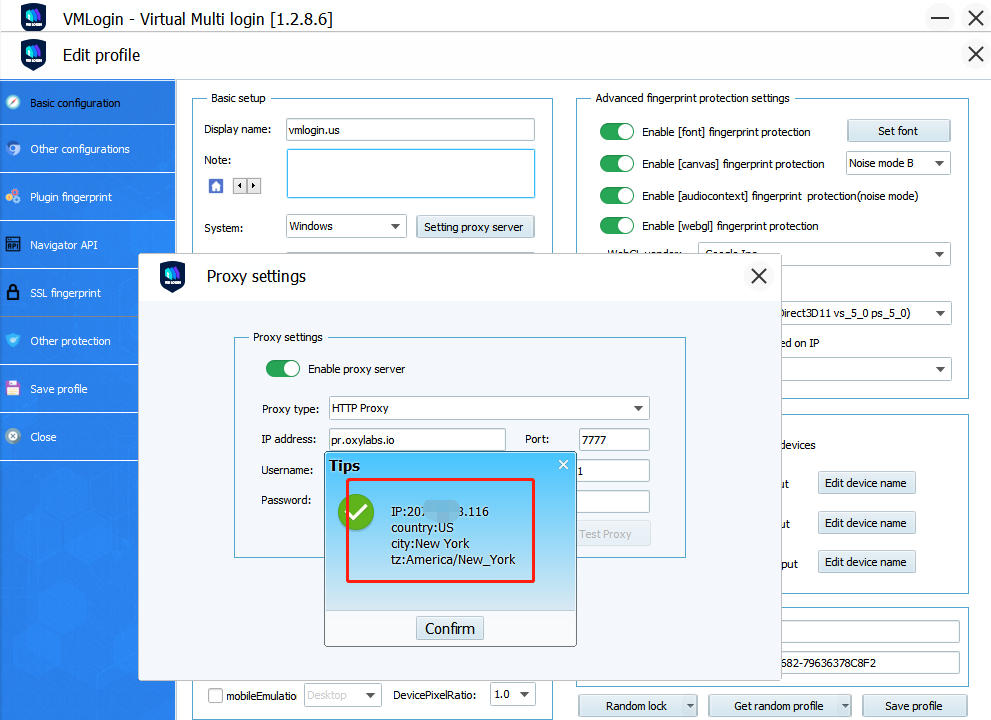The image size is (991, 720).
Task: Expand the dropdown below 'on IP' label
Action: tap(940, 369)
